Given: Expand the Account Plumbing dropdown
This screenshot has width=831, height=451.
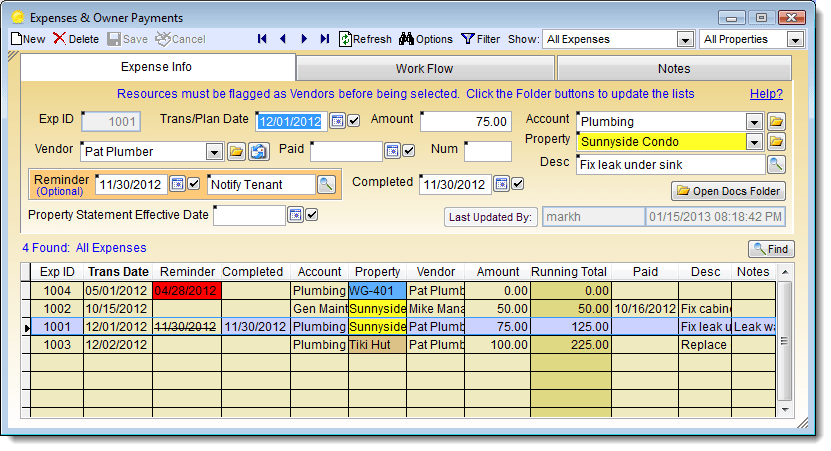Looking at the screenshot, I should (x=754, y=122).
